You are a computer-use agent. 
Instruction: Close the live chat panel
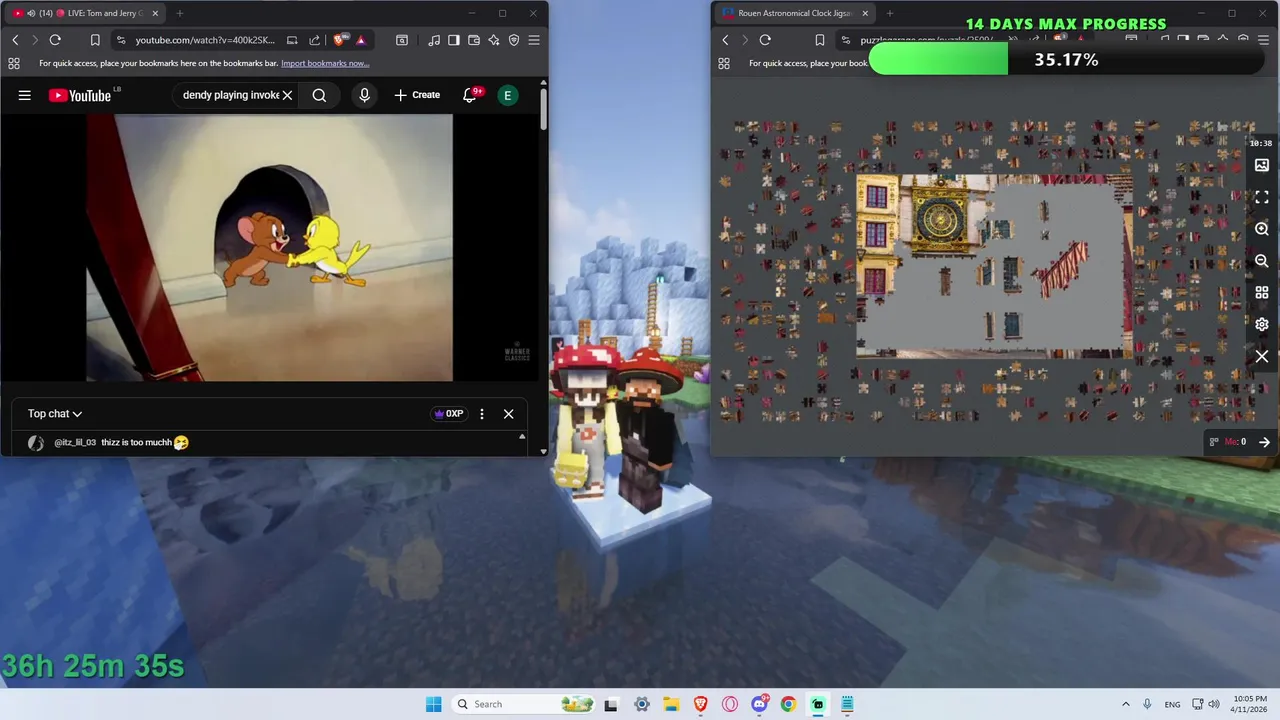pos(508,414)
